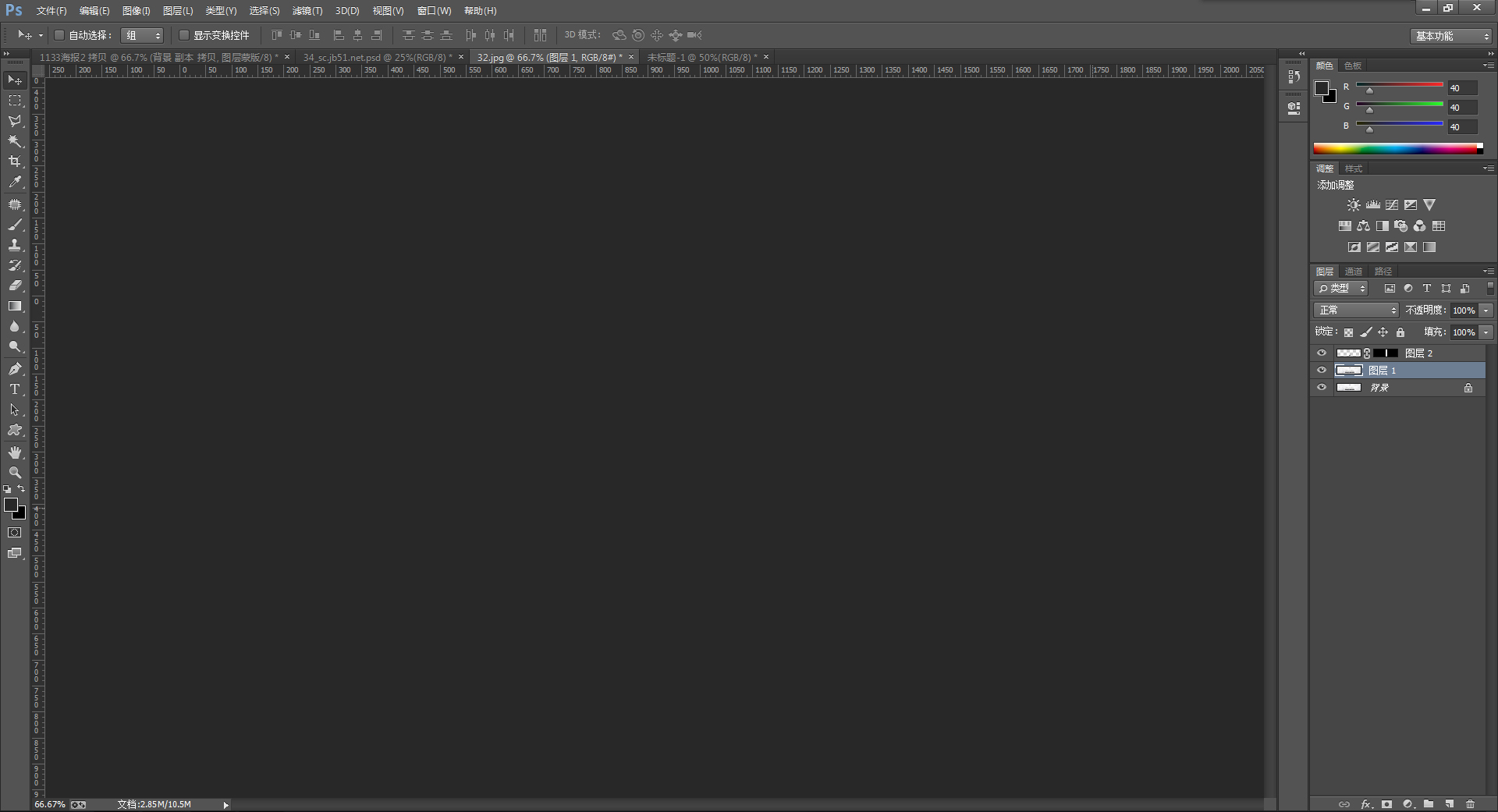
Task: Click the Quick Mask mode icon
Action: pos(15,533)
